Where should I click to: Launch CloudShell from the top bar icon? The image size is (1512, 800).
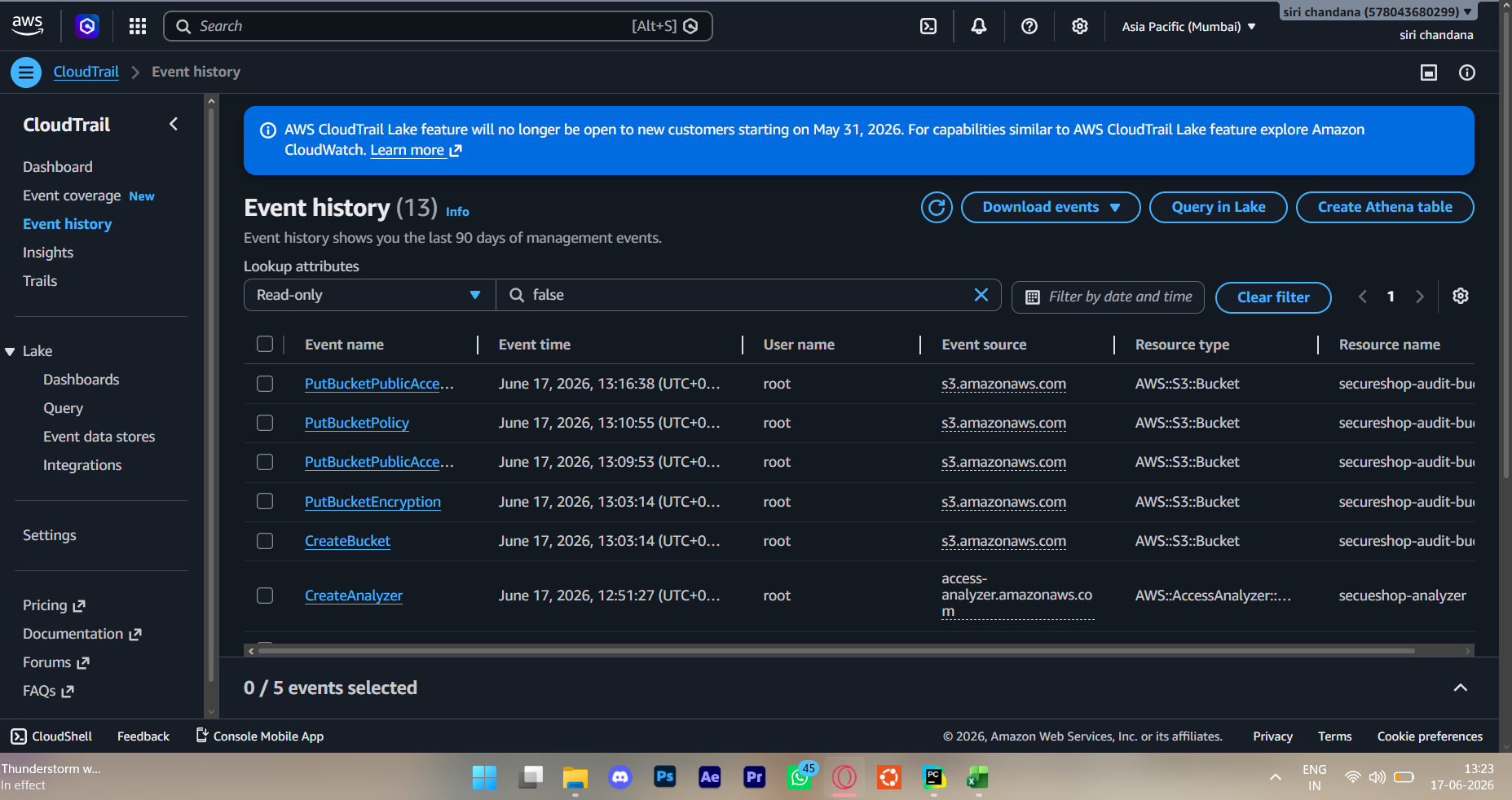tap(928, 26)
